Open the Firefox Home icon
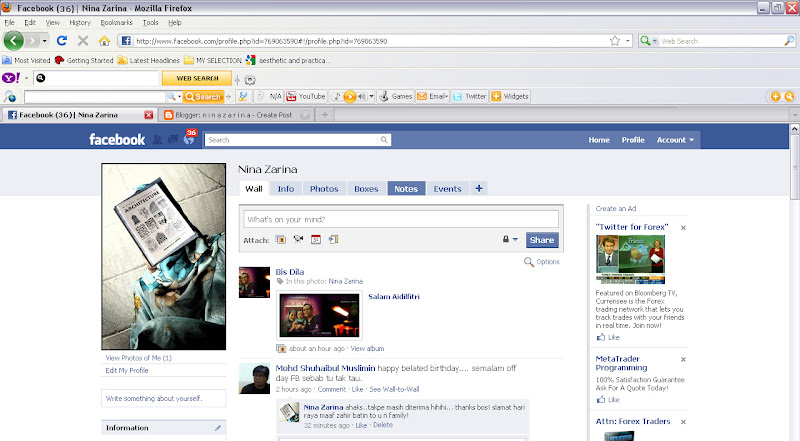The height and width of the screenshot is (441, 800). [x=104, y=41]
